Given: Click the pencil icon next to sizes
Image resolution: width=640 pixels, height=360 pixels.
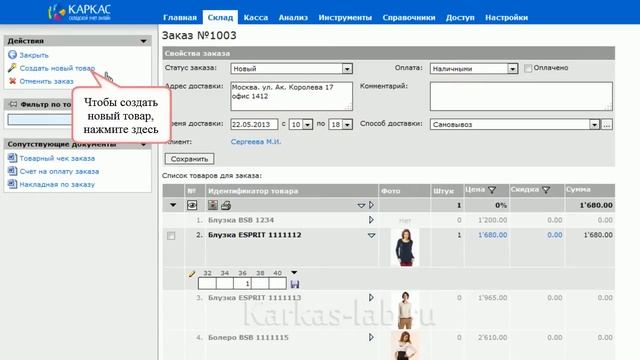Looking at the screenshot, I should point(192,274).
